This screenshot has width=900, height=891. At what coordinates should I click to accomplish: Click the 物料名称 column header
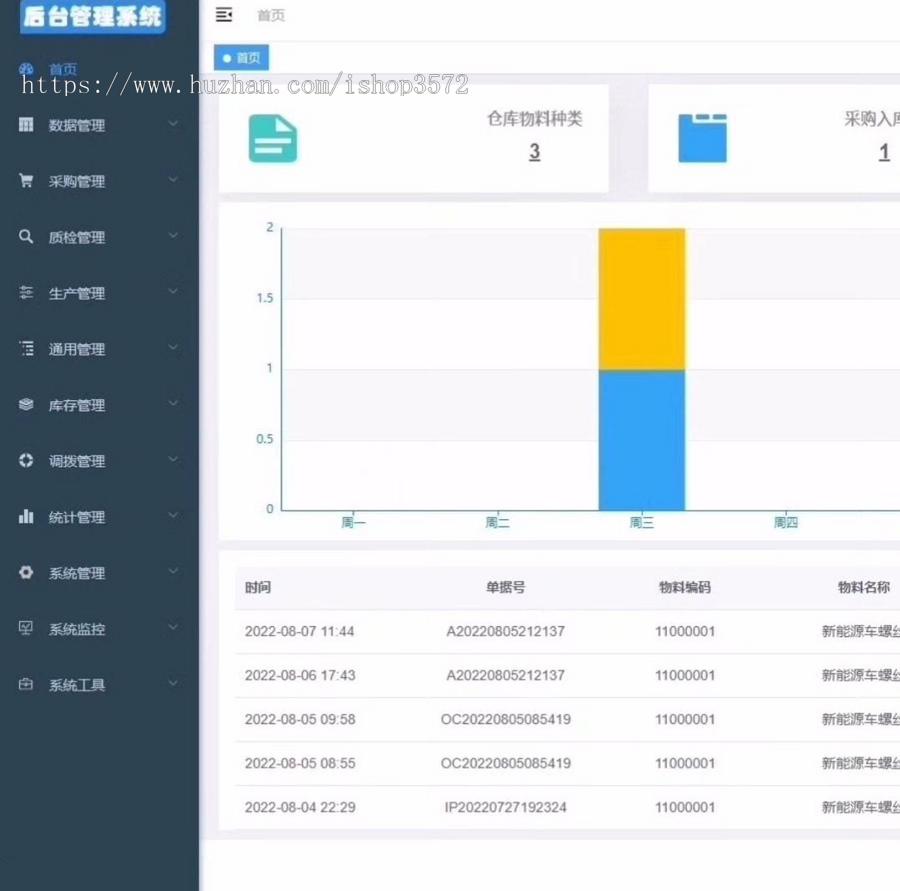(864, 587)
